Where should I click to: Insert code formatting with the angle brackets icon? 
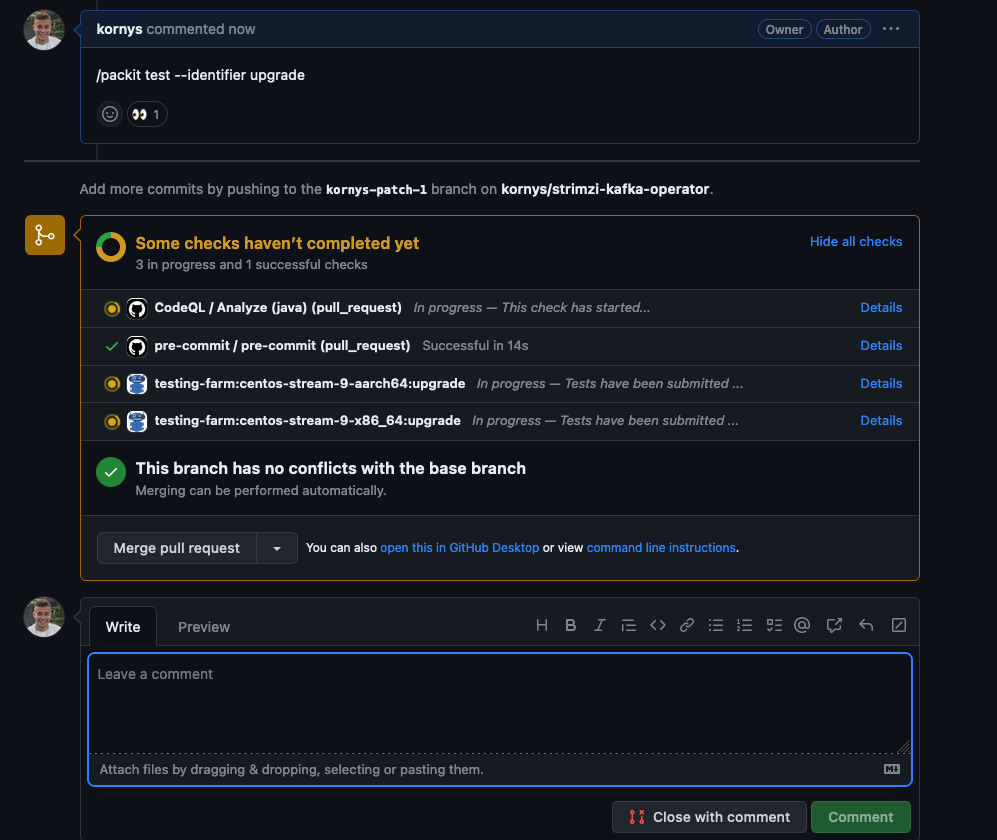(658, 626)
